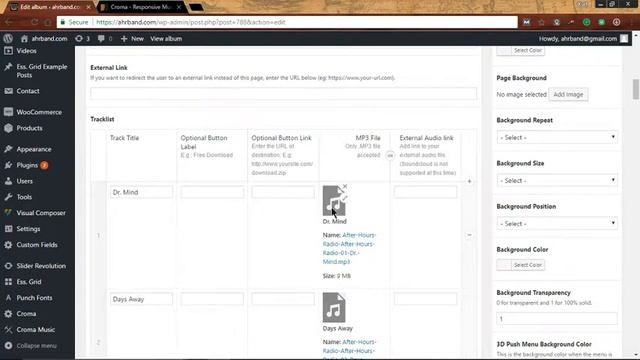The height and width of the screenshot is (360, 640).
Task: Click Add Image for Page Background
Action: (568, 94)
